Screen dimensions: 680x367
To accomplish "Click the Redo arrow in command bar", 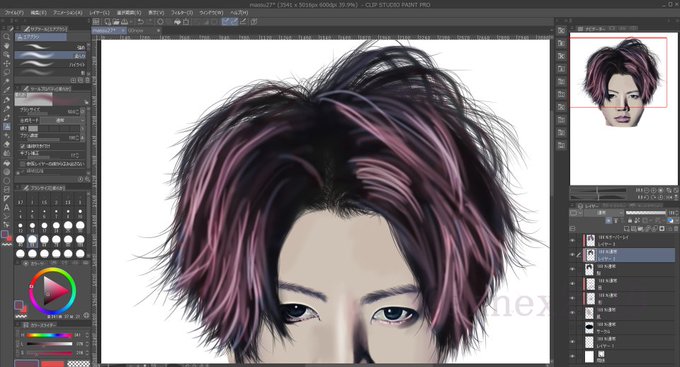I will click(x=150, y=21).
